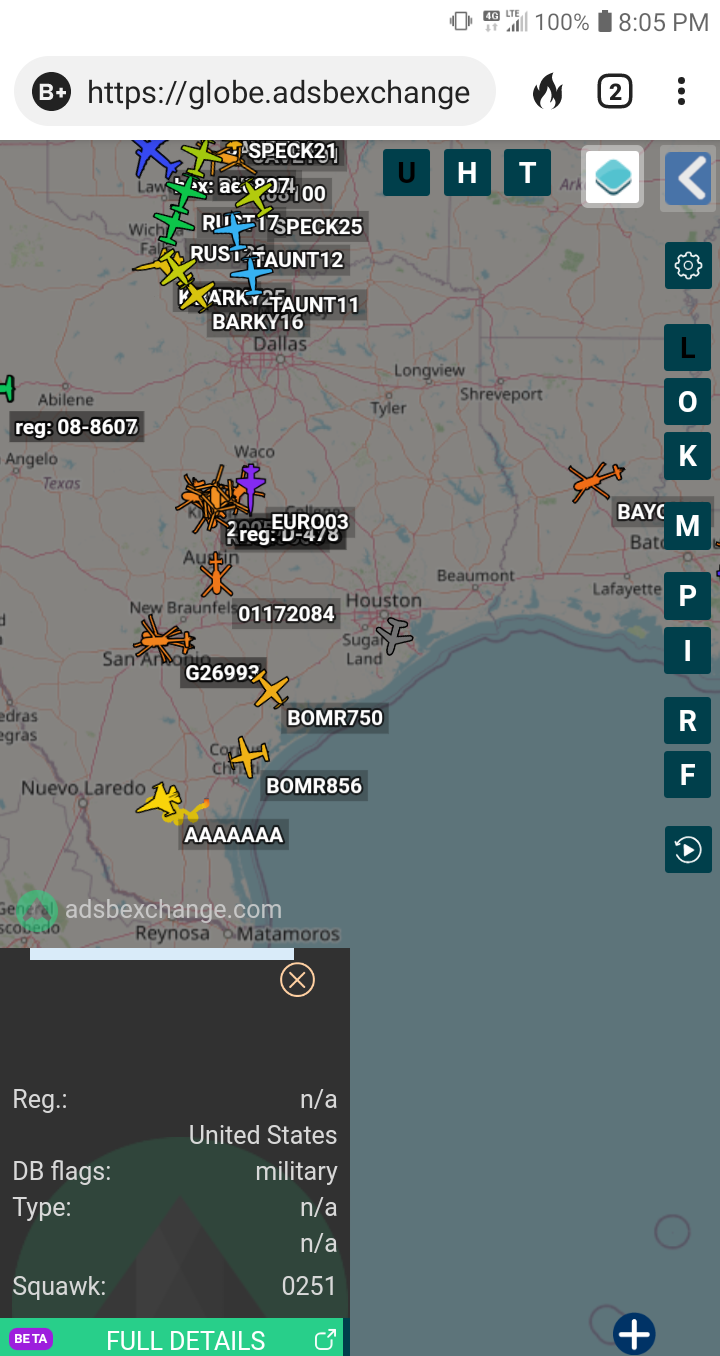Collapse the sidebar with left chevron
The image size is (720, 1356).
click(689, 178)
